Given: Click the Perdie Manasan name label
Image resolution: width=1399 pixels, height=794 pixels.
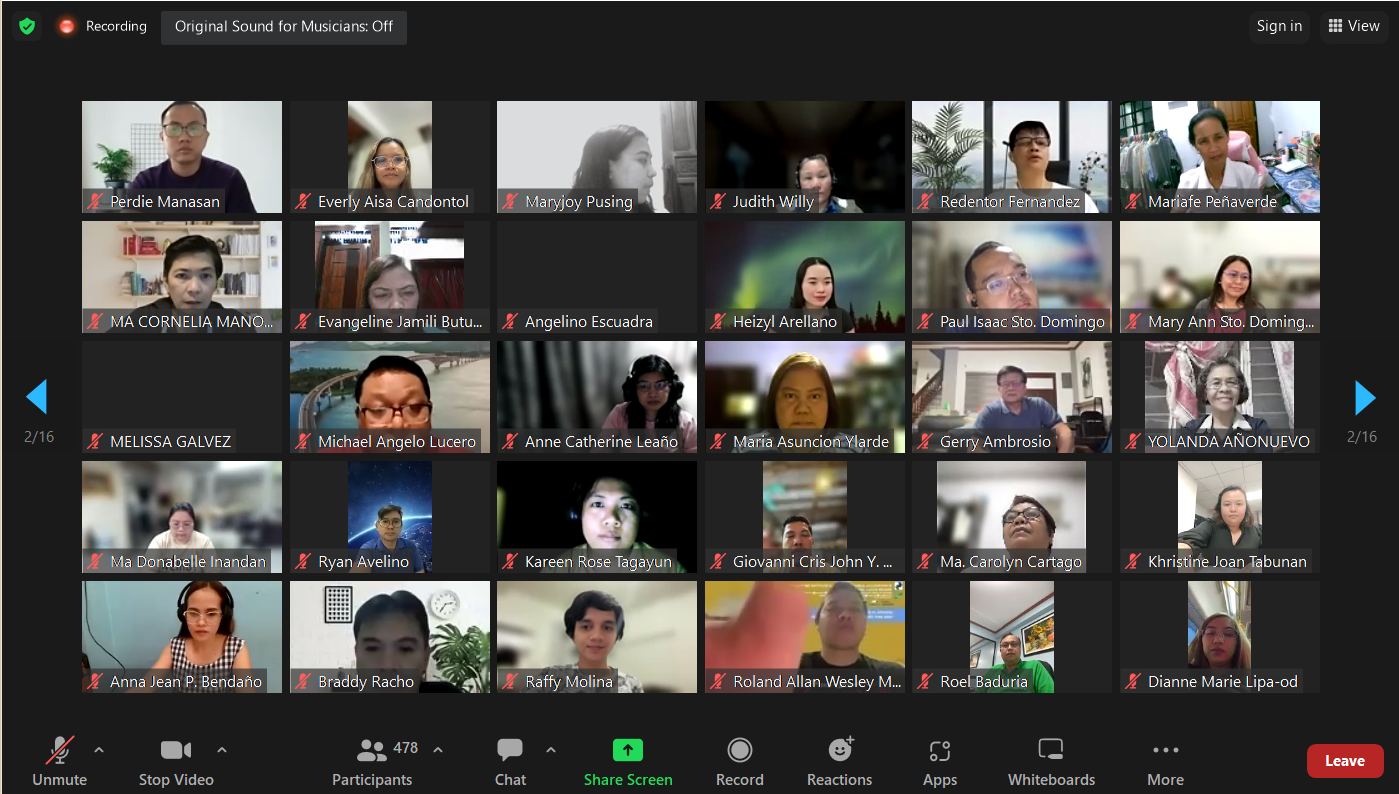Looking at the screenshot, I should [165, 201].
